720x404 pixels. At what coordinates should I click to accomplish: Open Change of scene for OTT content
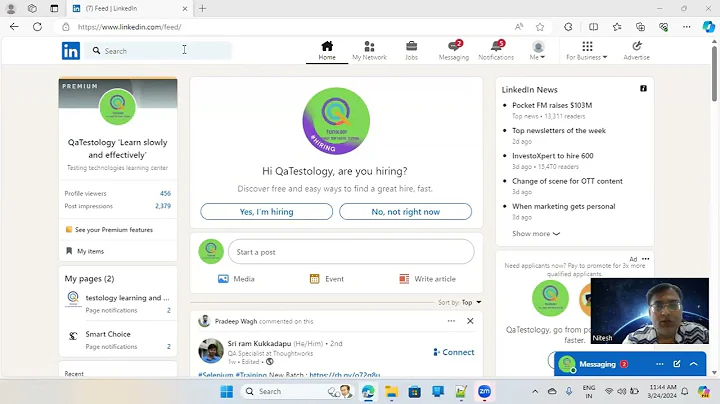[567, 181]
